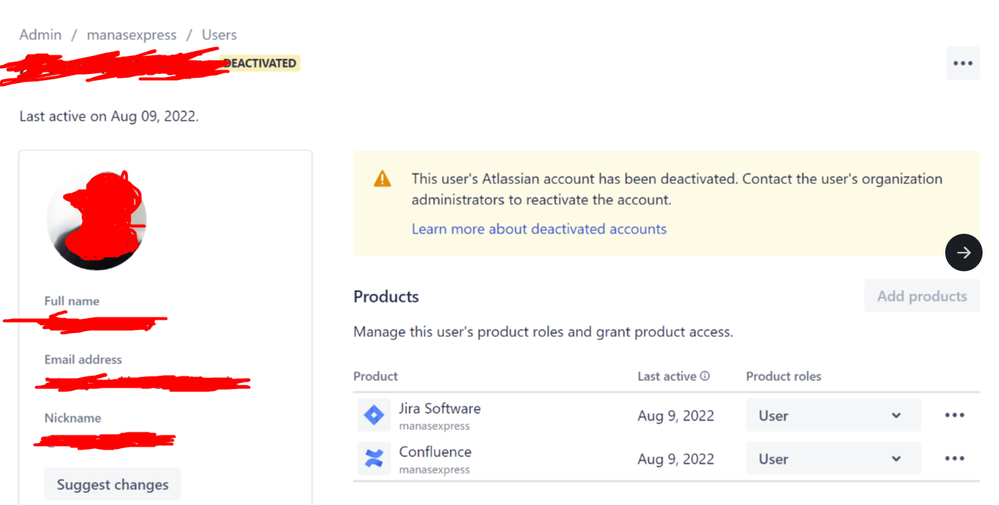Open the more options menu for Confluence
The height and width of the screenshot is (505, 999).
click(x=954, y=459)
